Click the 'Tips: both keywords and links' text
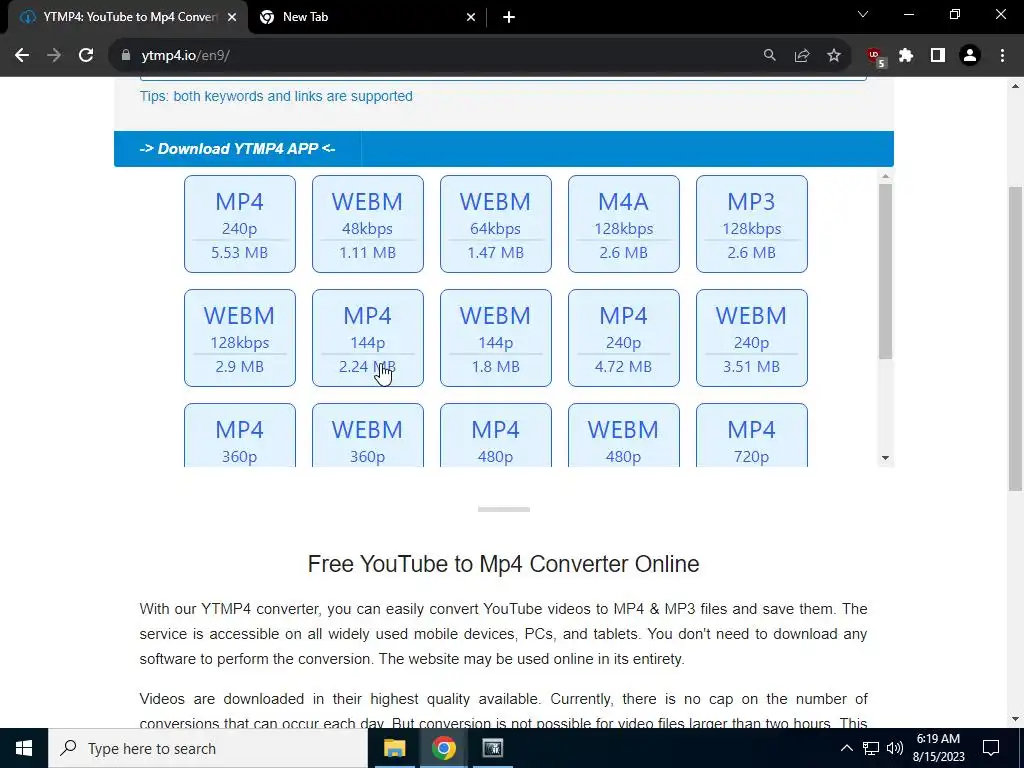1024x768 pixels. [276, 97]
